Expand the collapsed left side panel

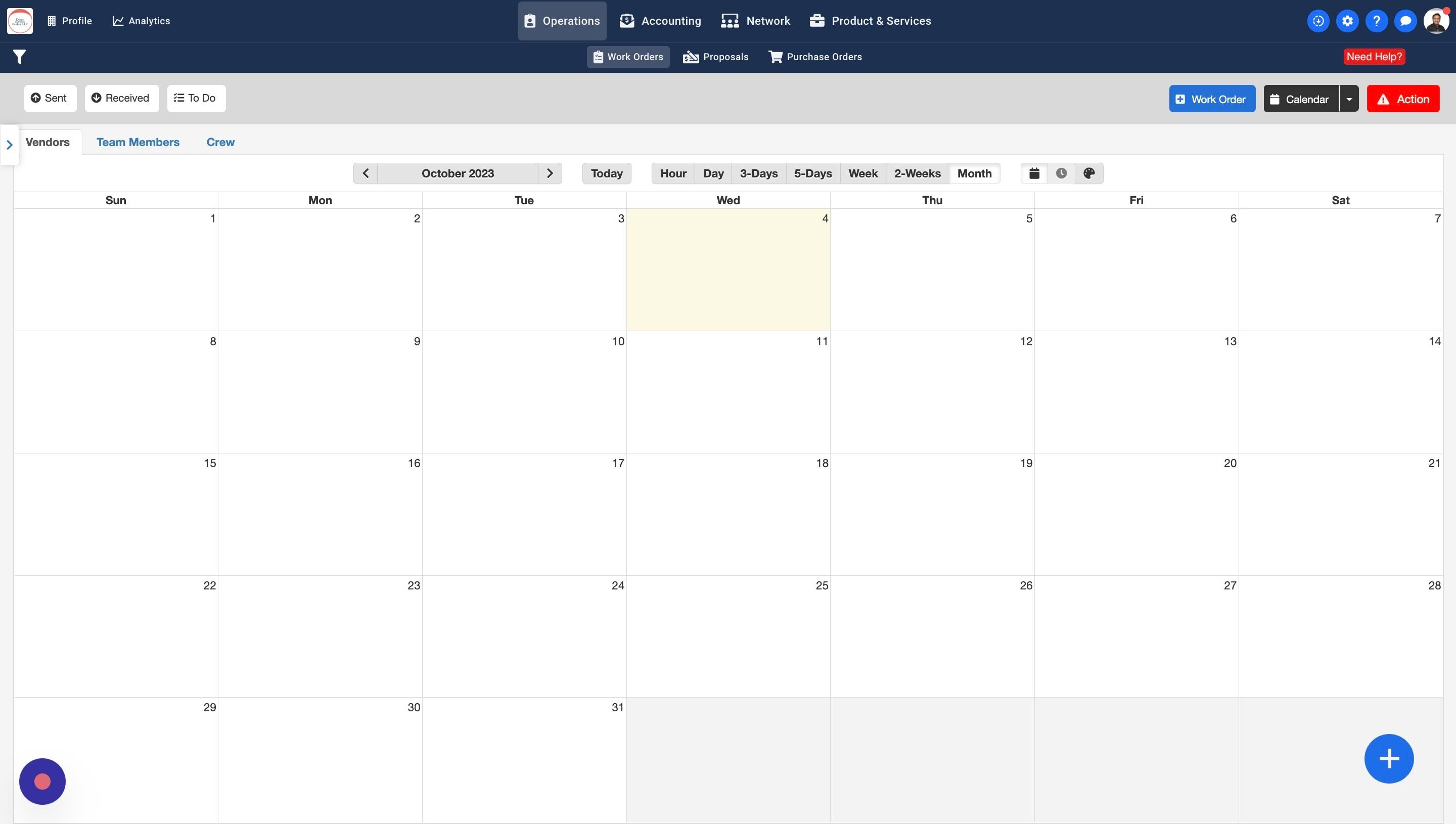pos(9,145)
